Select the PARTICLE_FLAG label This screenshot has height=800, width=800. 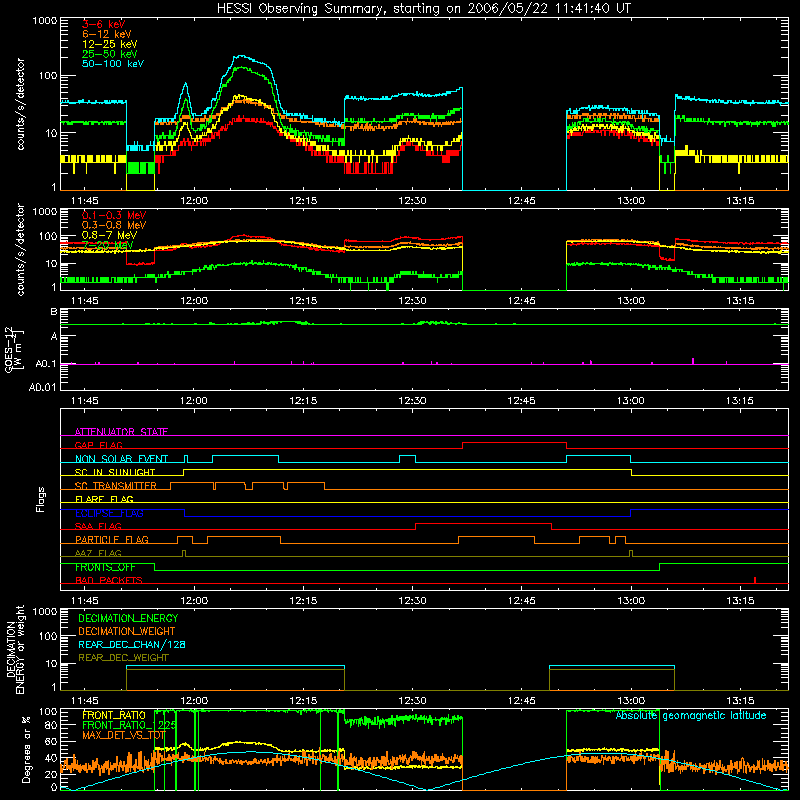pos(112,539)
